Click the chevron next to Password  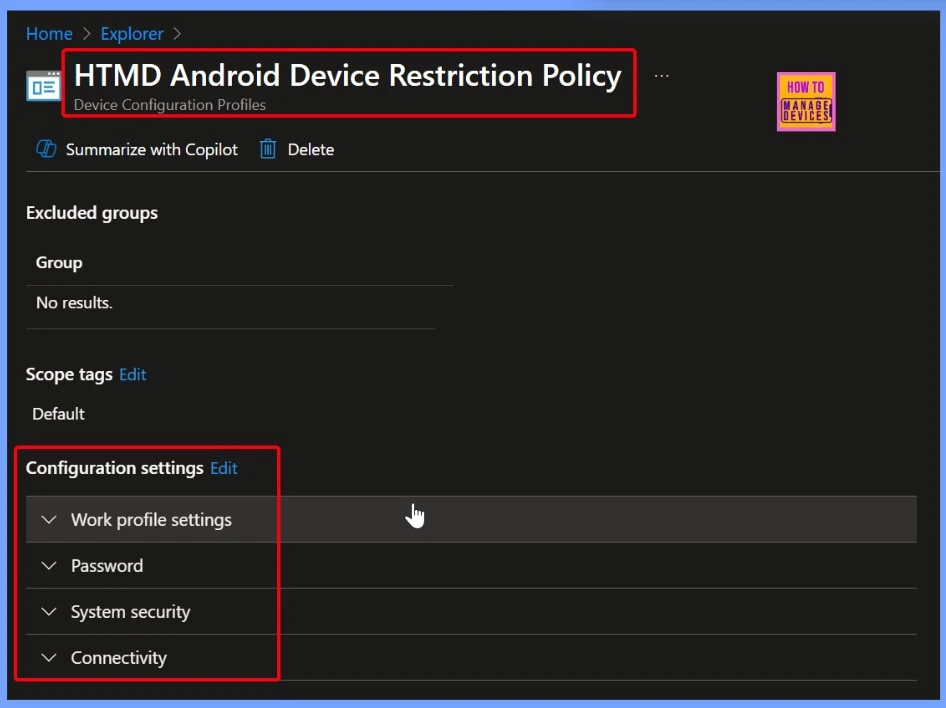pos(49,566)
